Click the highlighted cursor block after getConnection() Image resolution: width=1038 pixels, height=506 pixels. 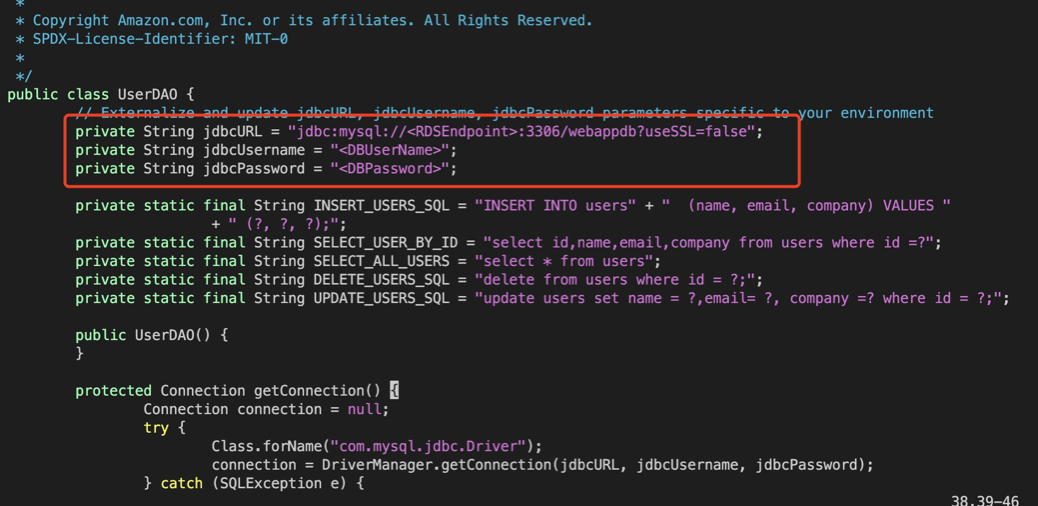click(394, 391)
